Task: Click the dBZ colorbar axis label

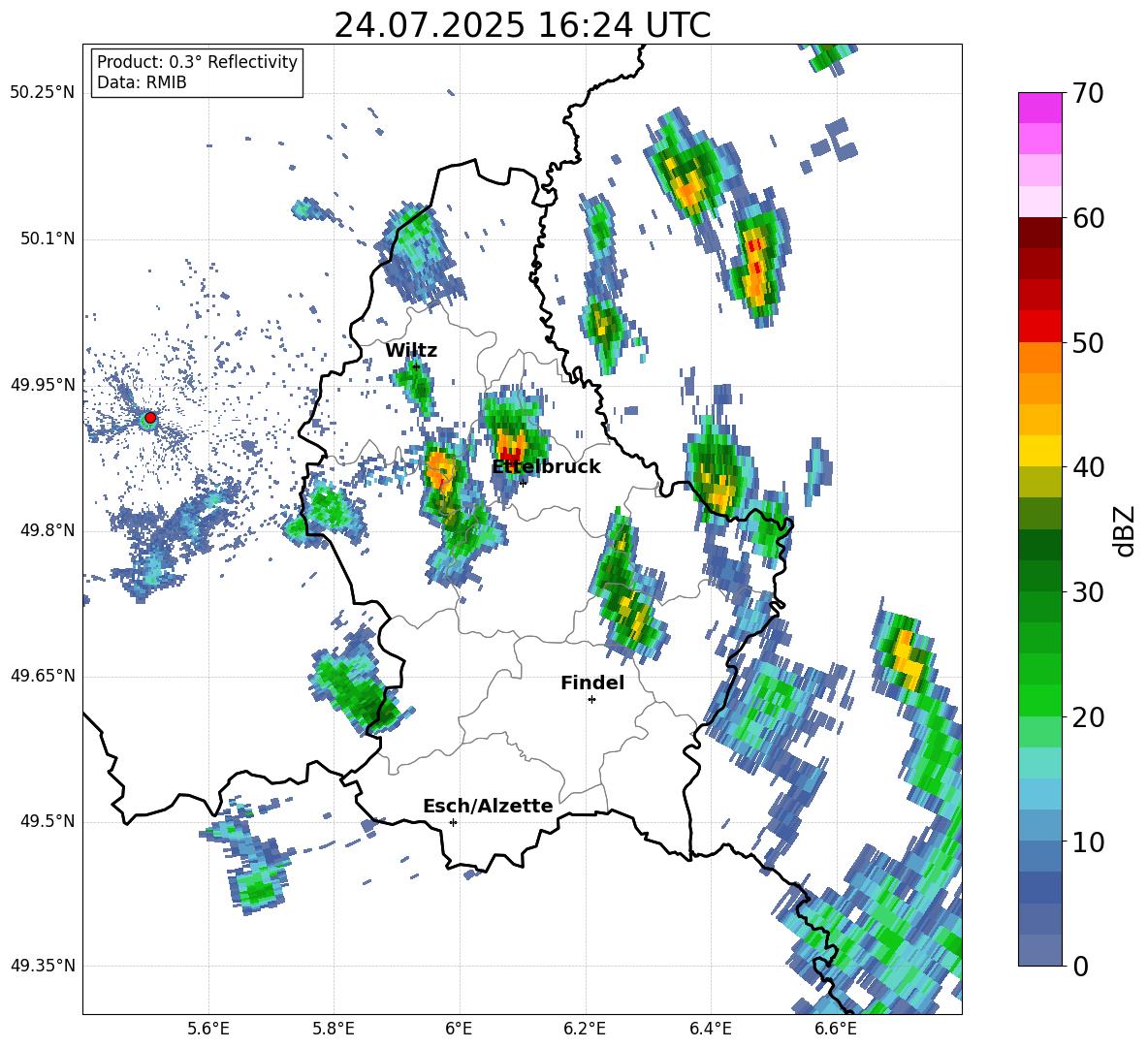Action: coord(1126,530)
